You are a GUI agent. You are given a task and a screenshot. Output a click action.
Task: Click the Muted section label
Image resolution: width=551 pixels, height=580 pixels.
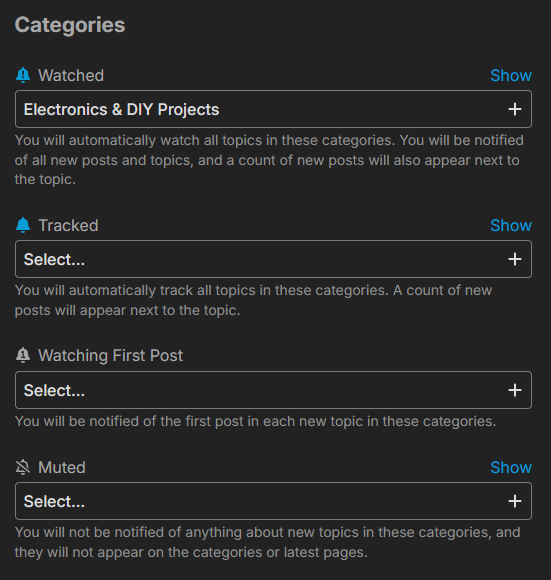[62, 467]
